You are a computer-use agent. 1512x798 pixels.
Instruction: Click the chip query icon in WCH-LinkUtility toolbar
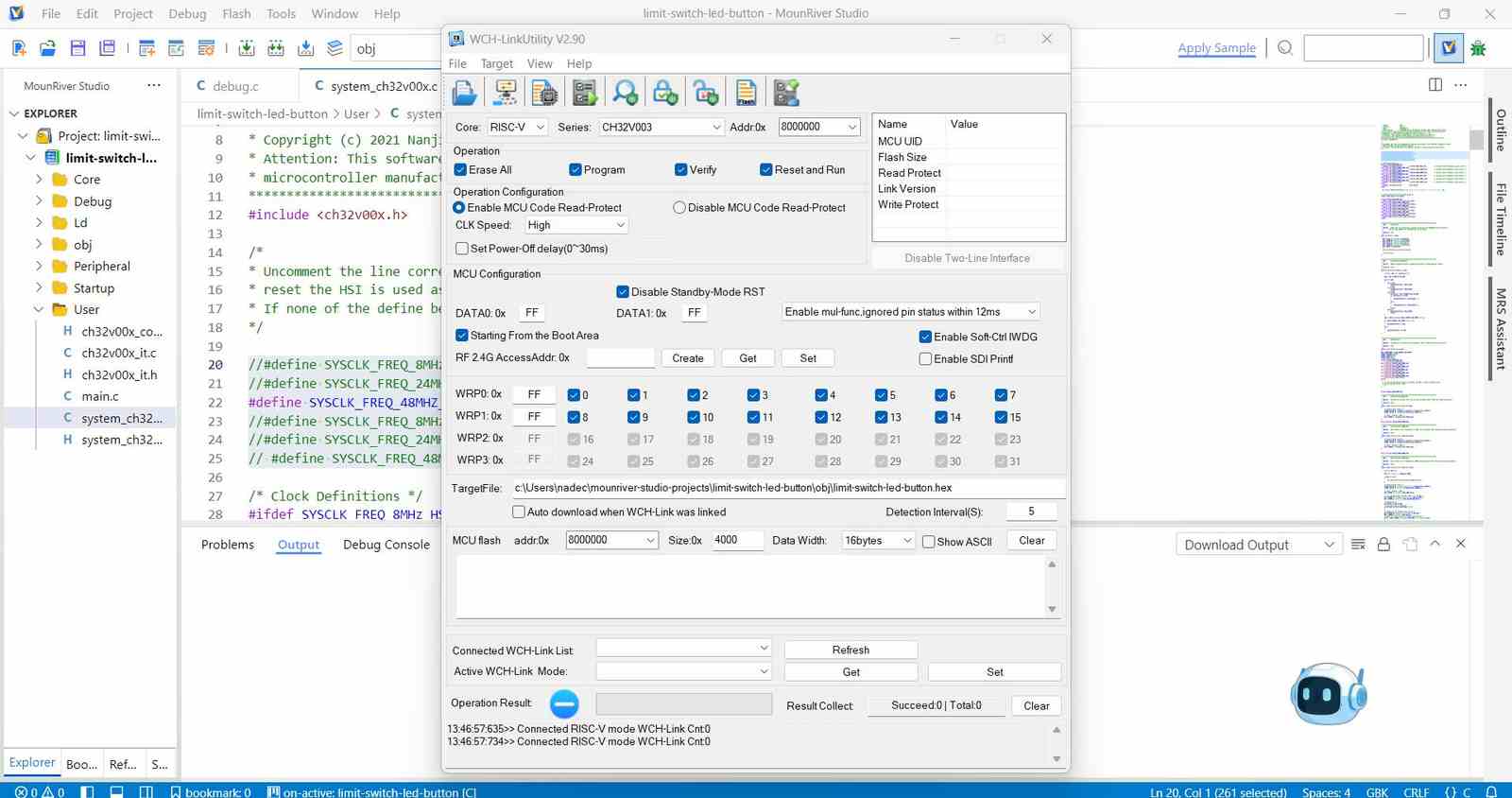[x=544, y=92]
